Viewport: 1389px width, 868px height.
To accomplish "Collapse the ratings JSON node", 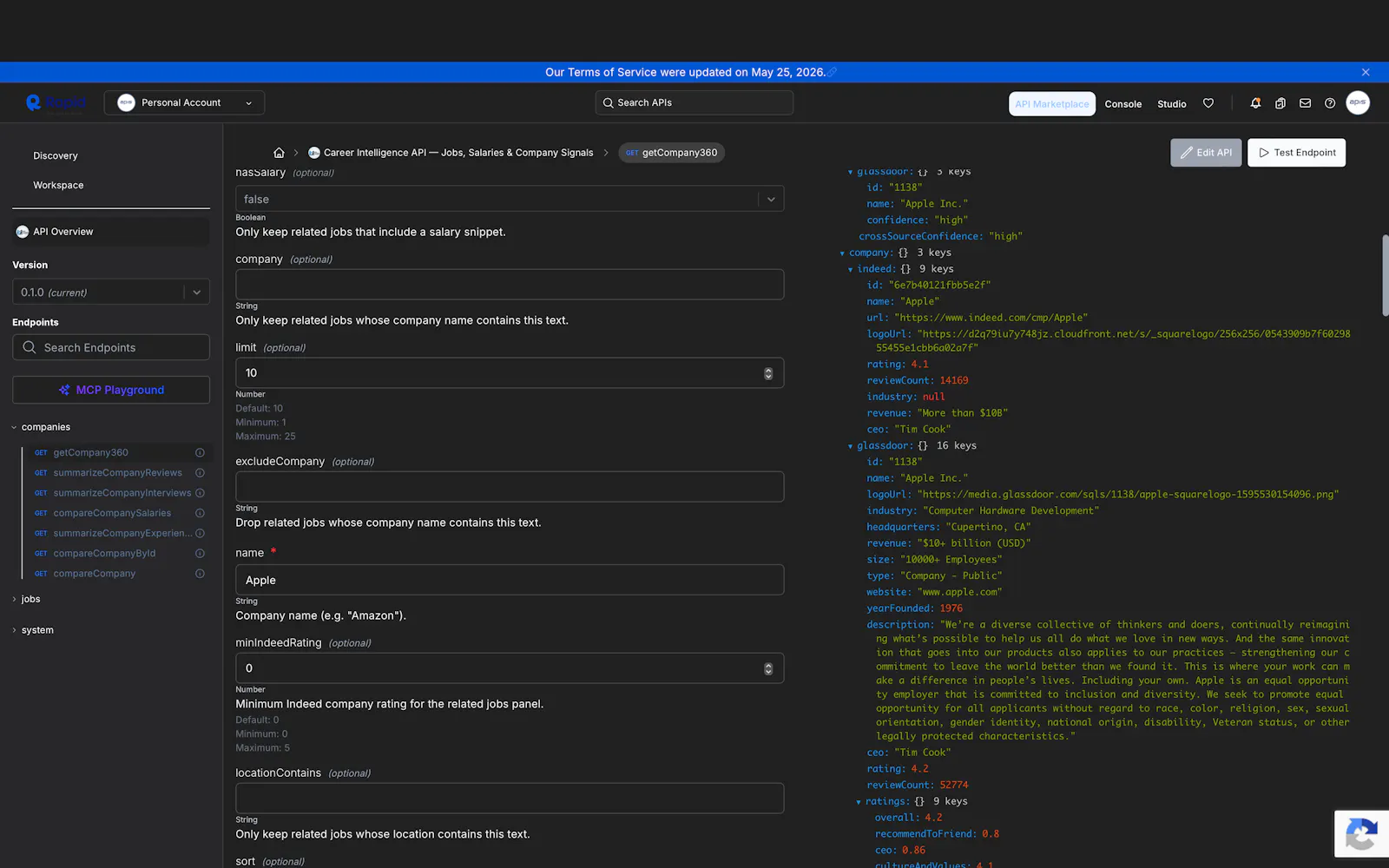I will click(859, 802).
